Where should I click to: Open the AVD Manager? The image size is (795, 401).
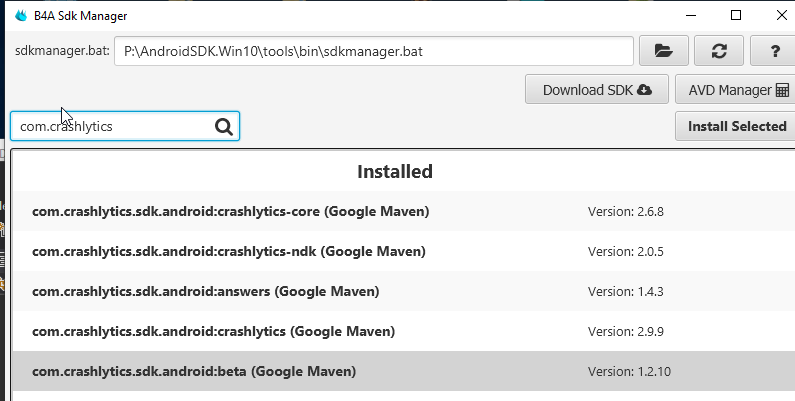click(734, 89)
